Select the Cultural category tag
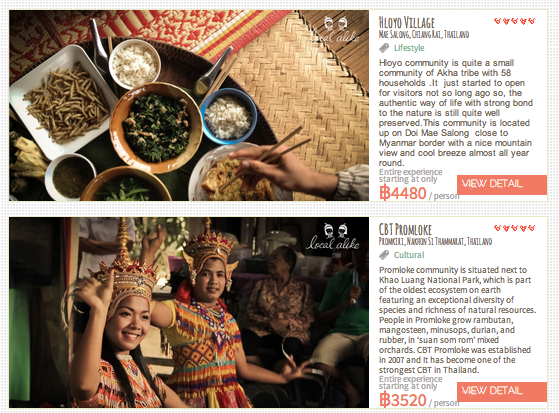This screenshot has width=559, height=413. (409, 255)
